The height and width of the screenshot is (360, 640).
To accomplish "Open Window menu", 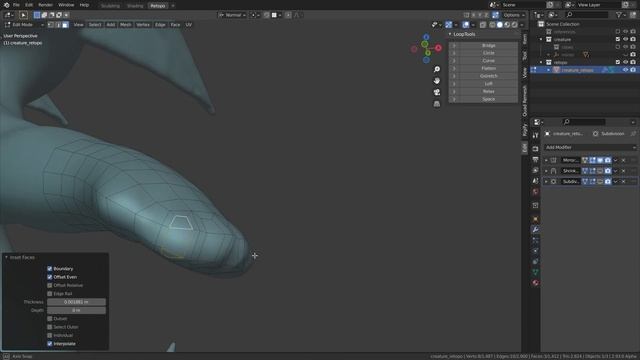I will (x=66, y=5).
